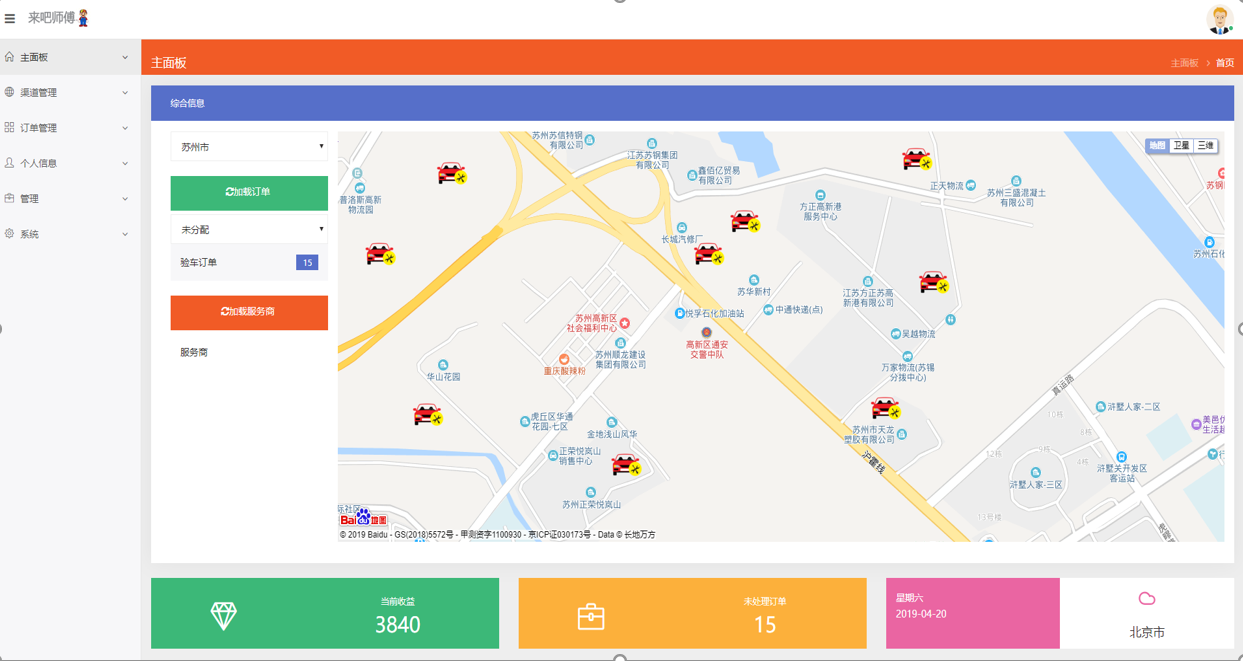1243x661 pixels.
Task: Click the green 加载订单 button
Action: (249, 192)
